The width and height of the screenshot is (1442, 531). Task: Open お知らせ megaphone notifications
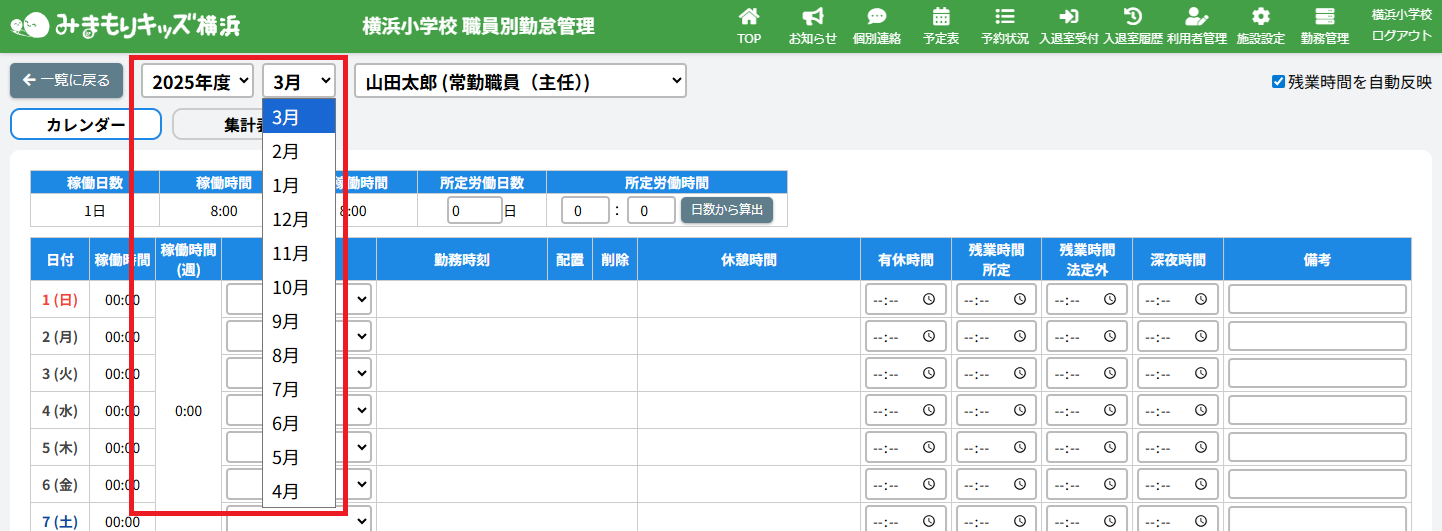tap(812, 17)
